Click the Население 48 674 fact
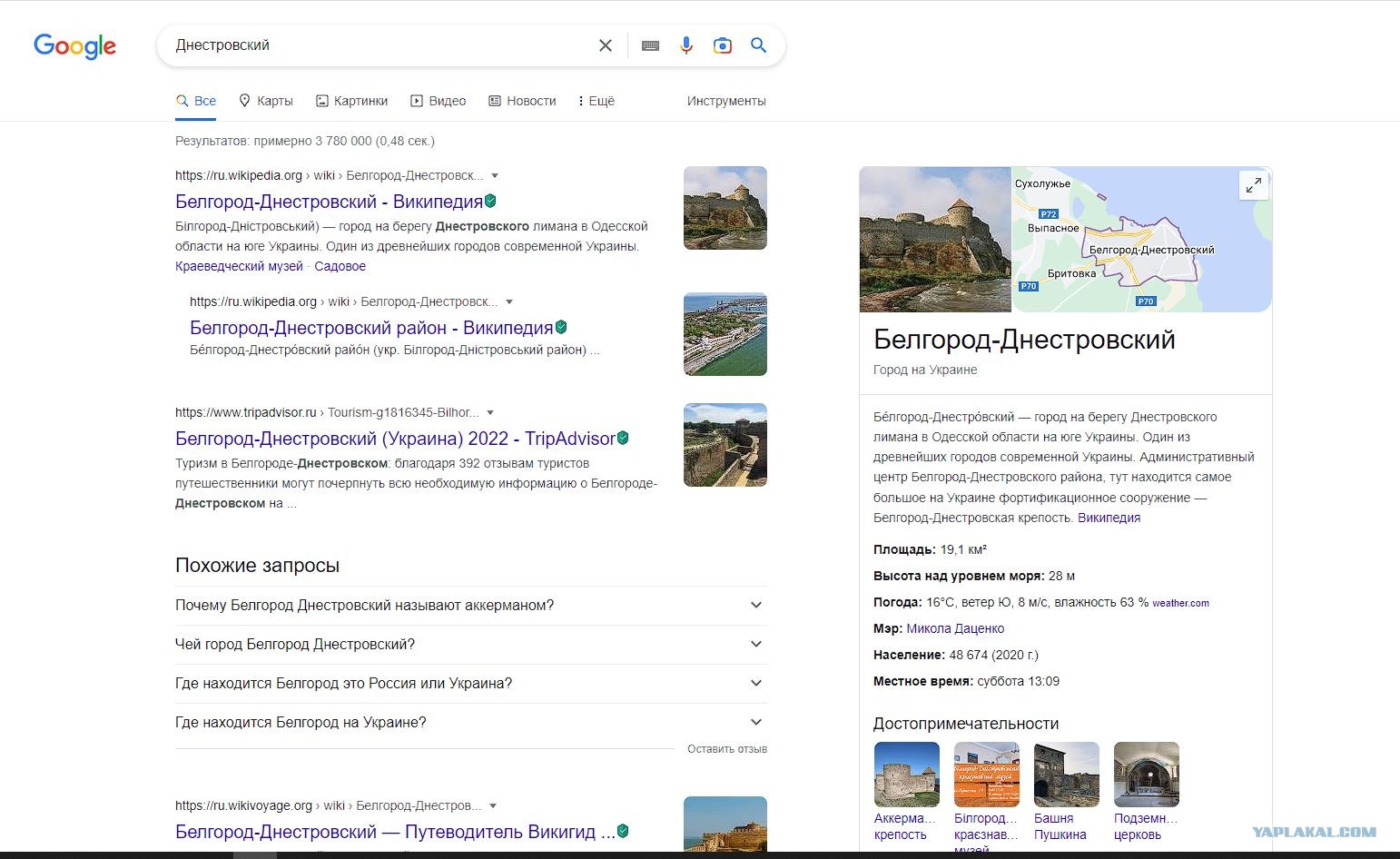The height and width of the screenshot is (859, 1400). (x=956, y=655)
